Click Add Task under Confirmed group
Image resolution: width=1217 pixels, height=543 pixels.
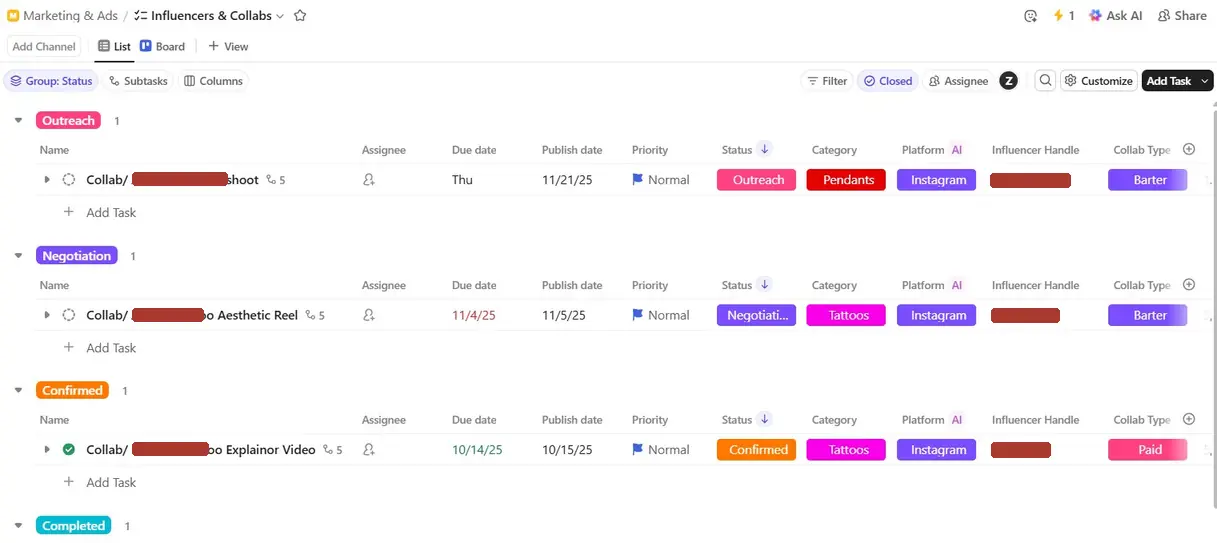(x=100, y=482)
